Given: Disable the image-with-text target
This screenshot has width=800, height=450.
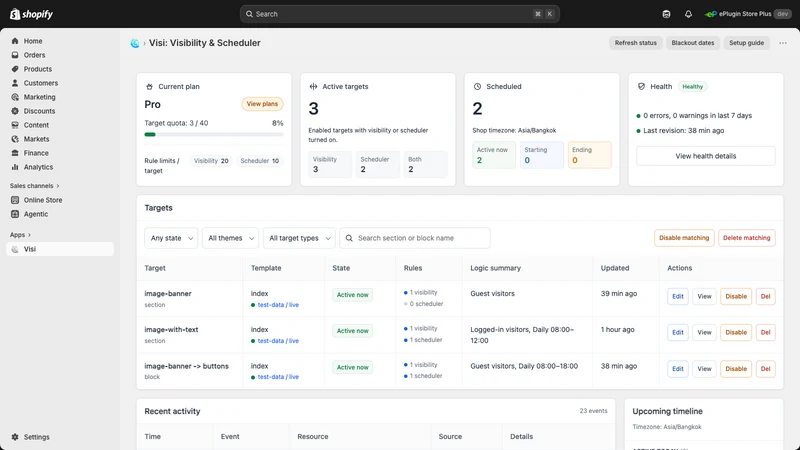Looking at the screenshot, I should click(736, 333).
